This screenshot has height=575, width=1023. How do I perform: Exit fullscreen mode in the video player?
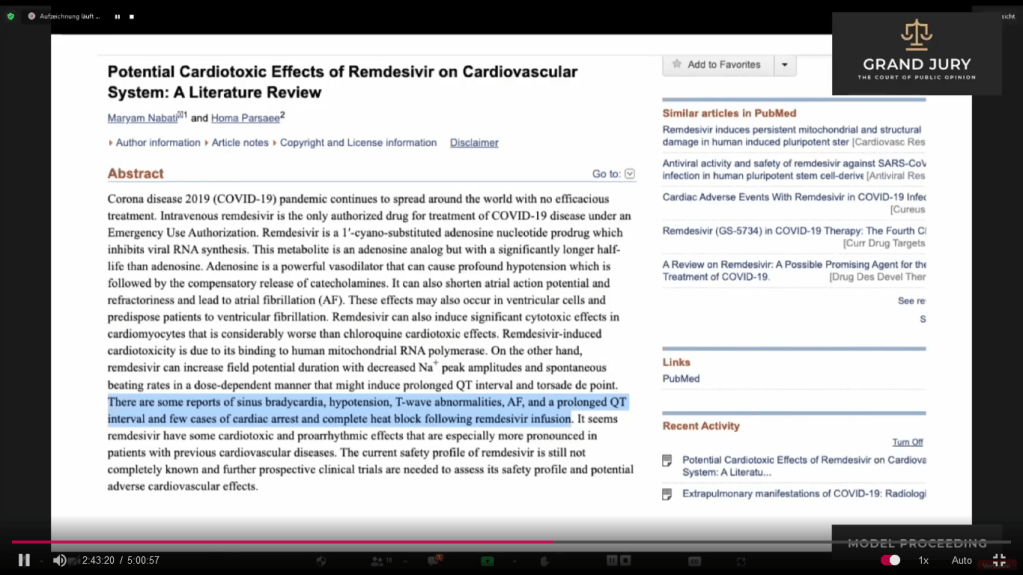(998, 560)
